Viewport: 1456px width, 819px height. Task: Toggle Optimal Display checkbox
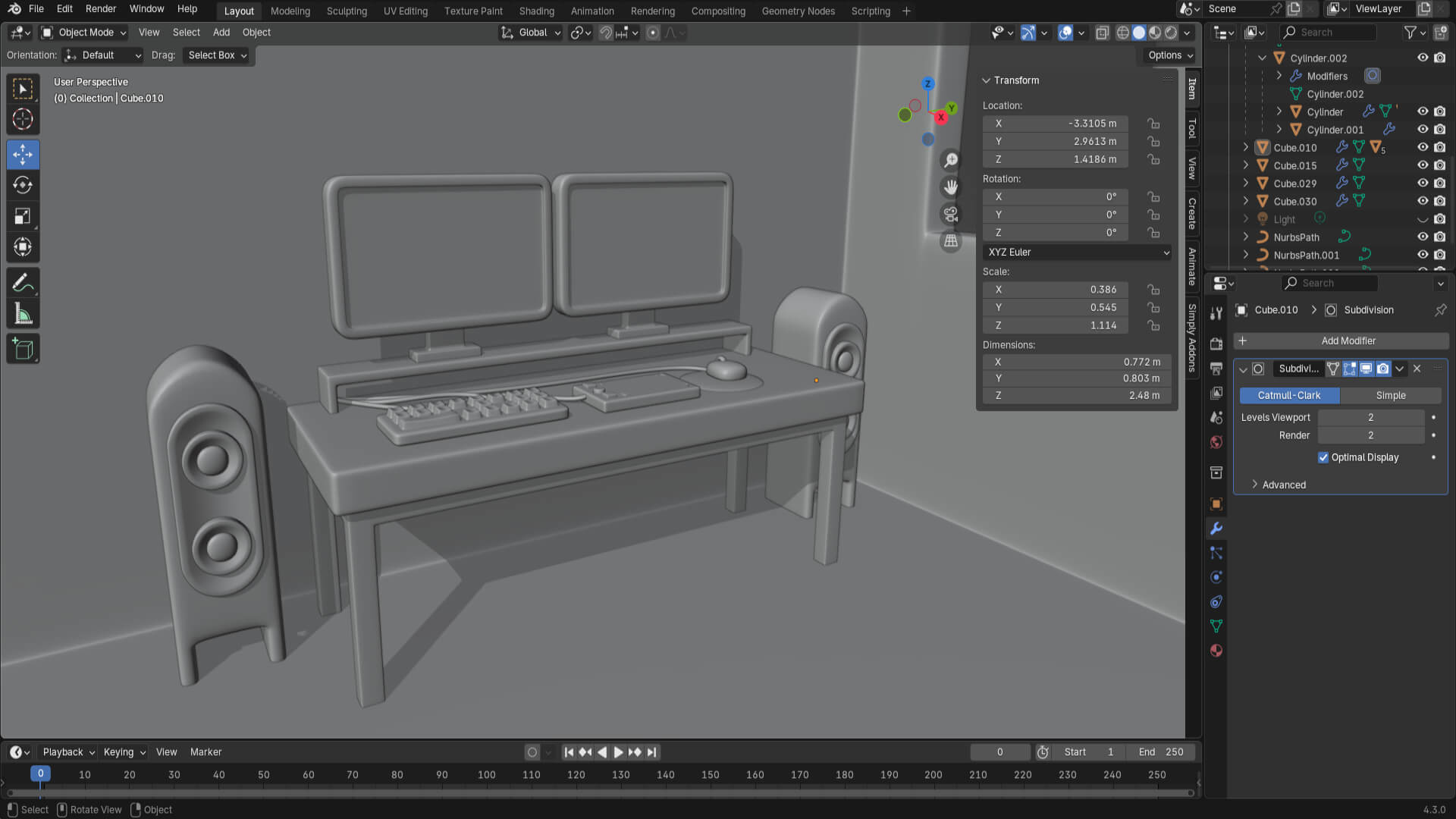tap(1323, 457)
